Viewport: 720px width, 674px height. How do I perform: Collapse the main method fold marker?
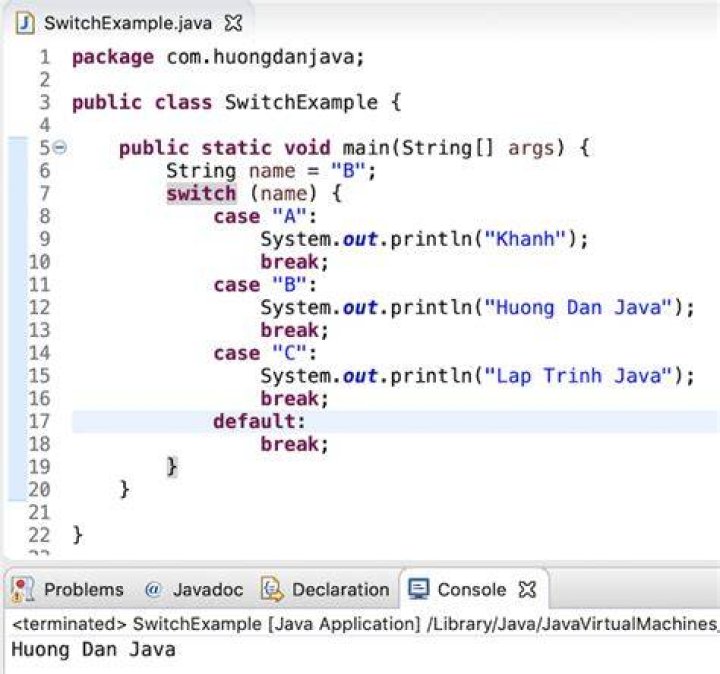pos(60,147)
